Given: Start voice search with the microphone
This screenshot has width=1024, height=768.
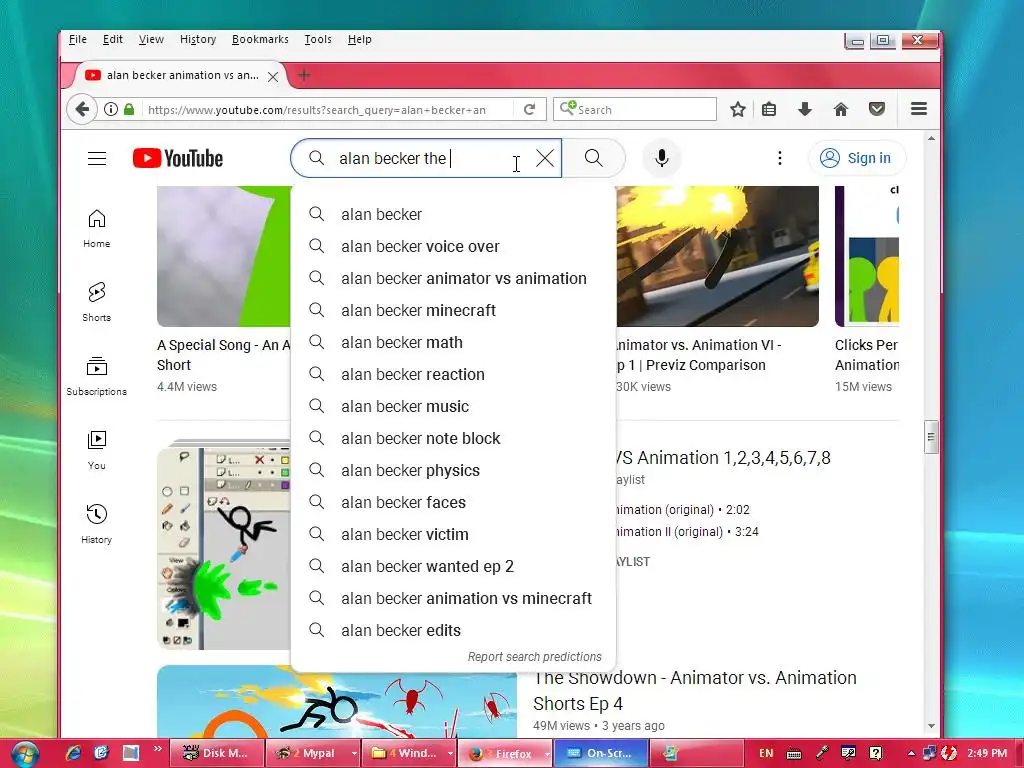Looking at the screenshot, I should [x=662, y=158].
